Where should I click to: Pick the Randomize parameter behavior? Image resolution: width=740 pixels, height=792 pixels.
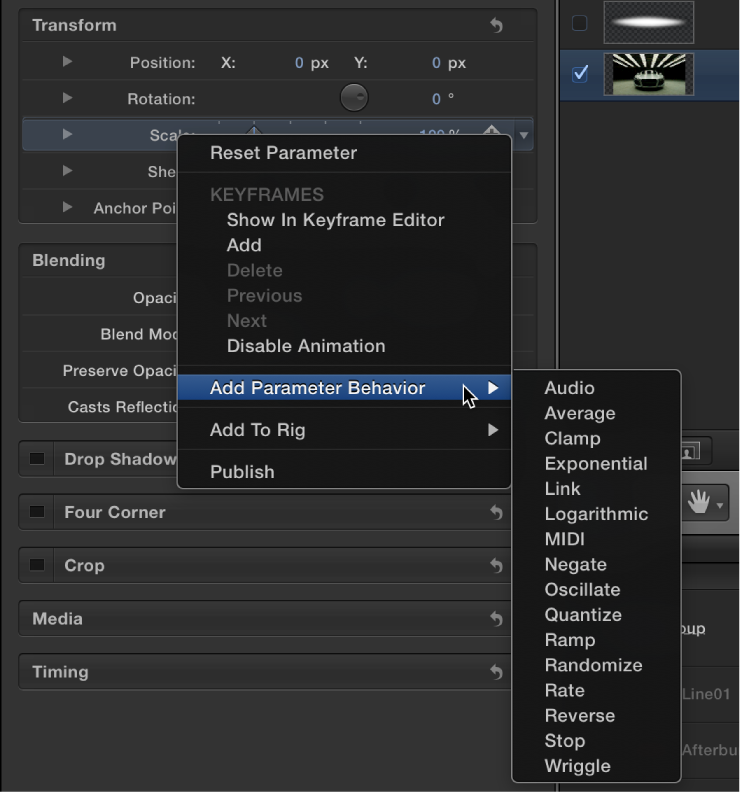tap(596, 665)
